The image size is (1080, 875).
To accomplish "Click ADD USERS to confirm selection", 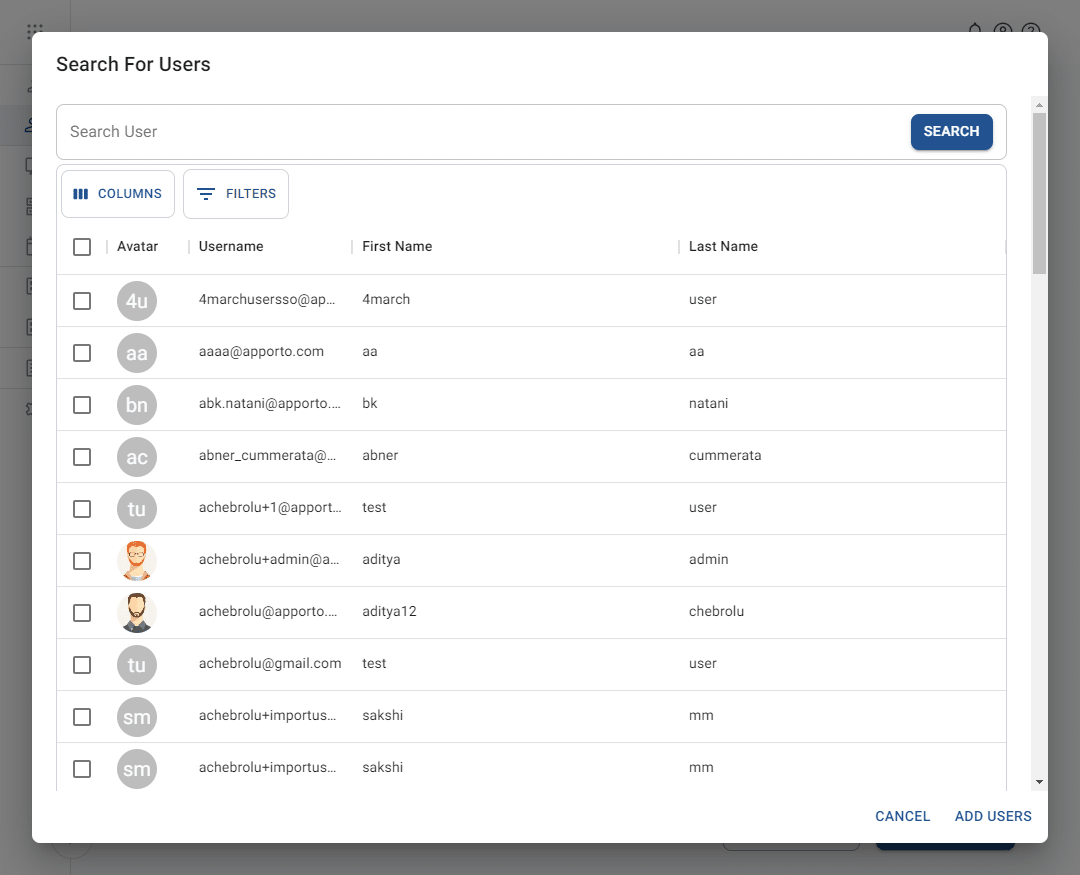I will click(993, 816).
